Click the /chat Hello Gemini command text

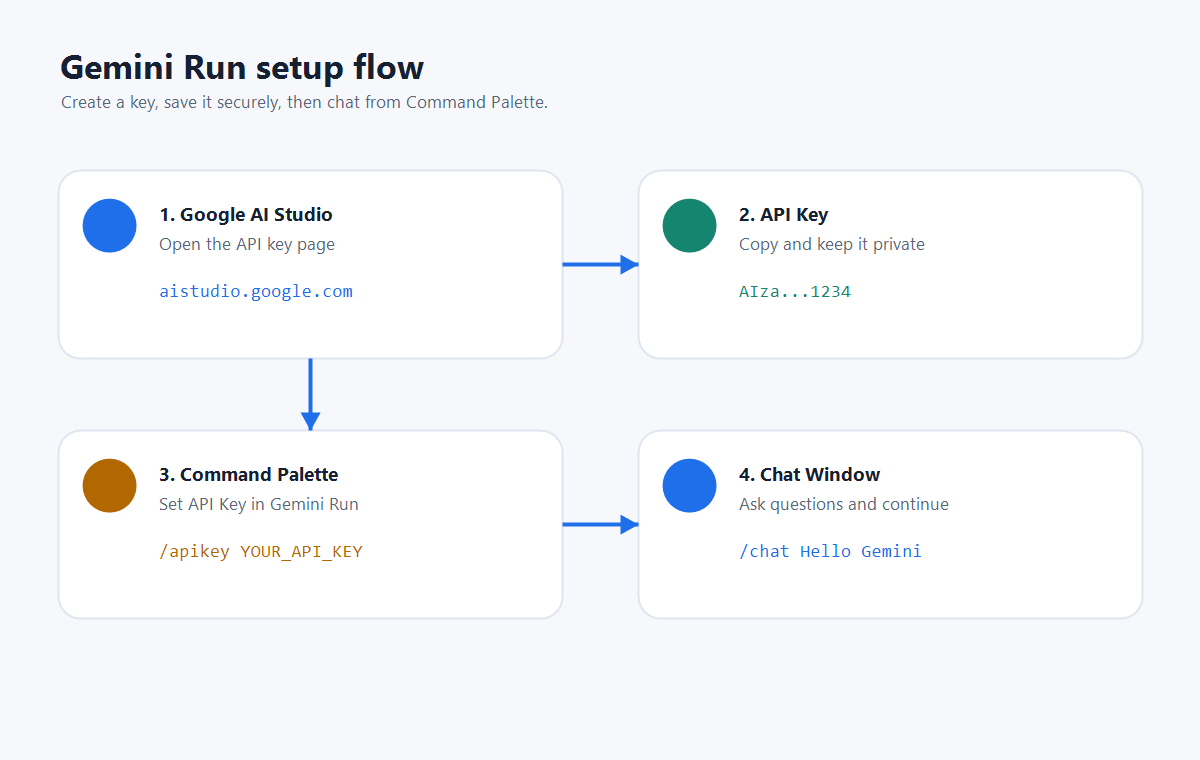[x=830, y=552]
